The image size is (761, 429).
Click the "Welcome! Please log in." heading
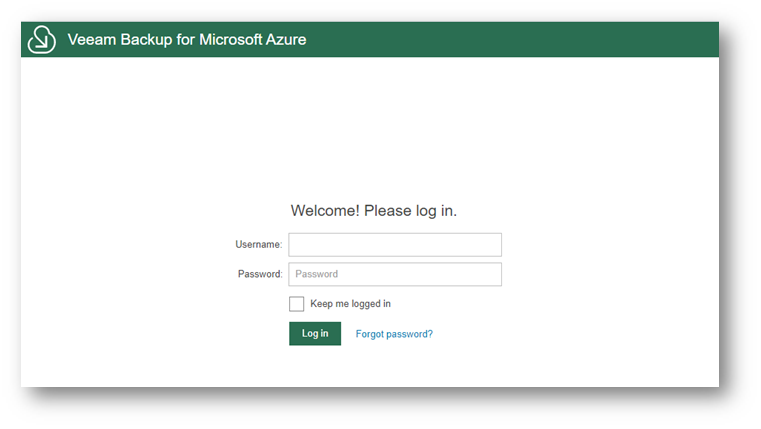(x=374, y=211)
